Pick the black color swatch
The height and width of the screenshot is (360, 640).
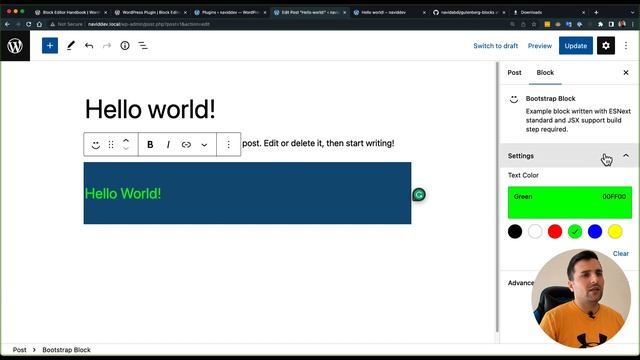tap(515, 232)
